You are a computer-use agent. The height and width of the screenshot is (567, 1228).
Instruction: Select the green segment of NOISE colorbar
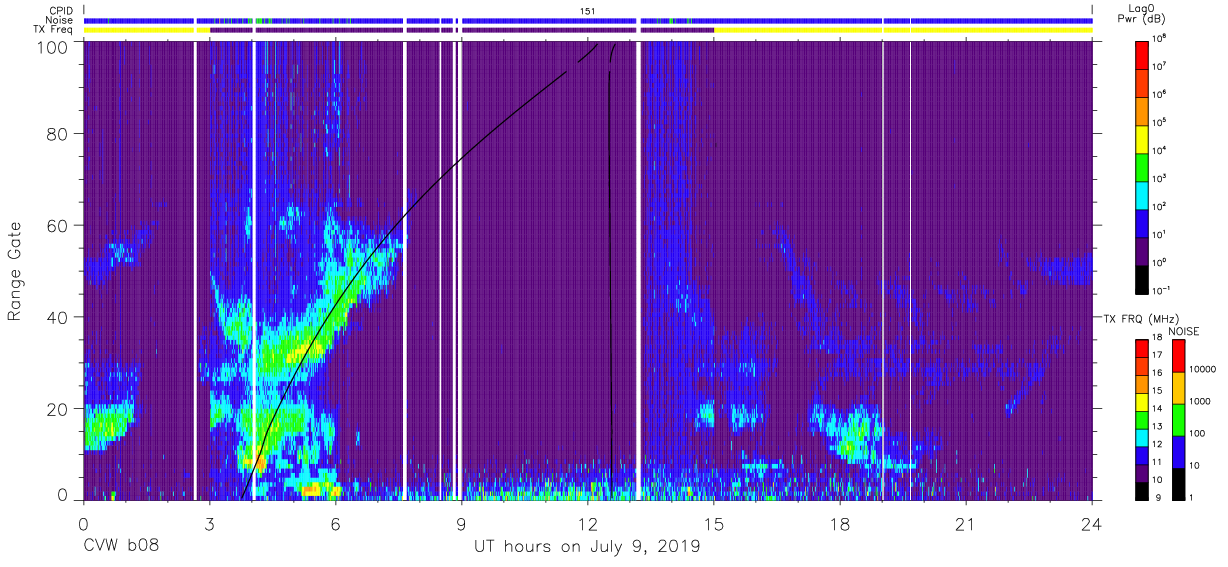click(x=1178, y=420)
